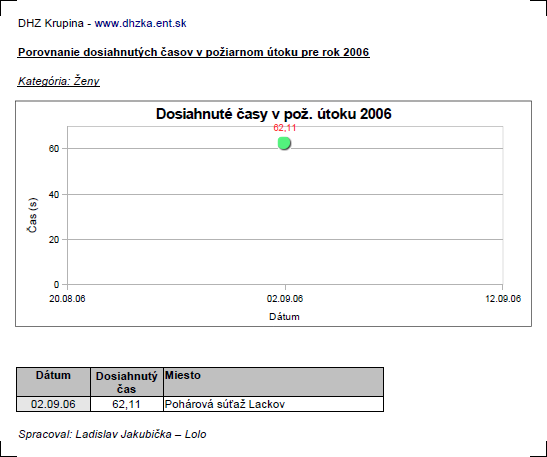Click the Spracoval author line
Image resolution: width=547 pixels, height=457 pixels.
112,434
